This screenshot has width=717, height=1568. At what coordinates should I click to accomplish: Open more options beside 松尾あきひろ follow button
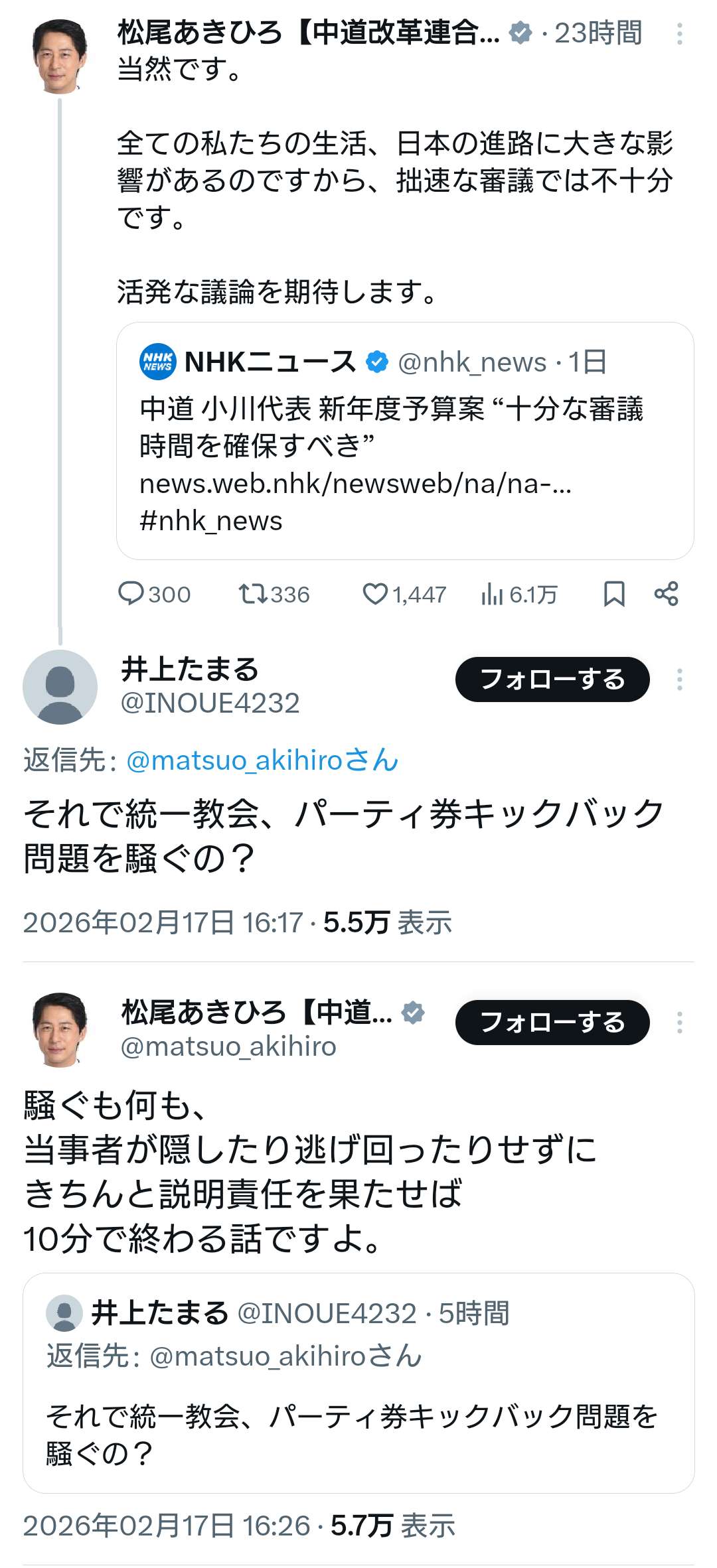tap(679, 1023)
